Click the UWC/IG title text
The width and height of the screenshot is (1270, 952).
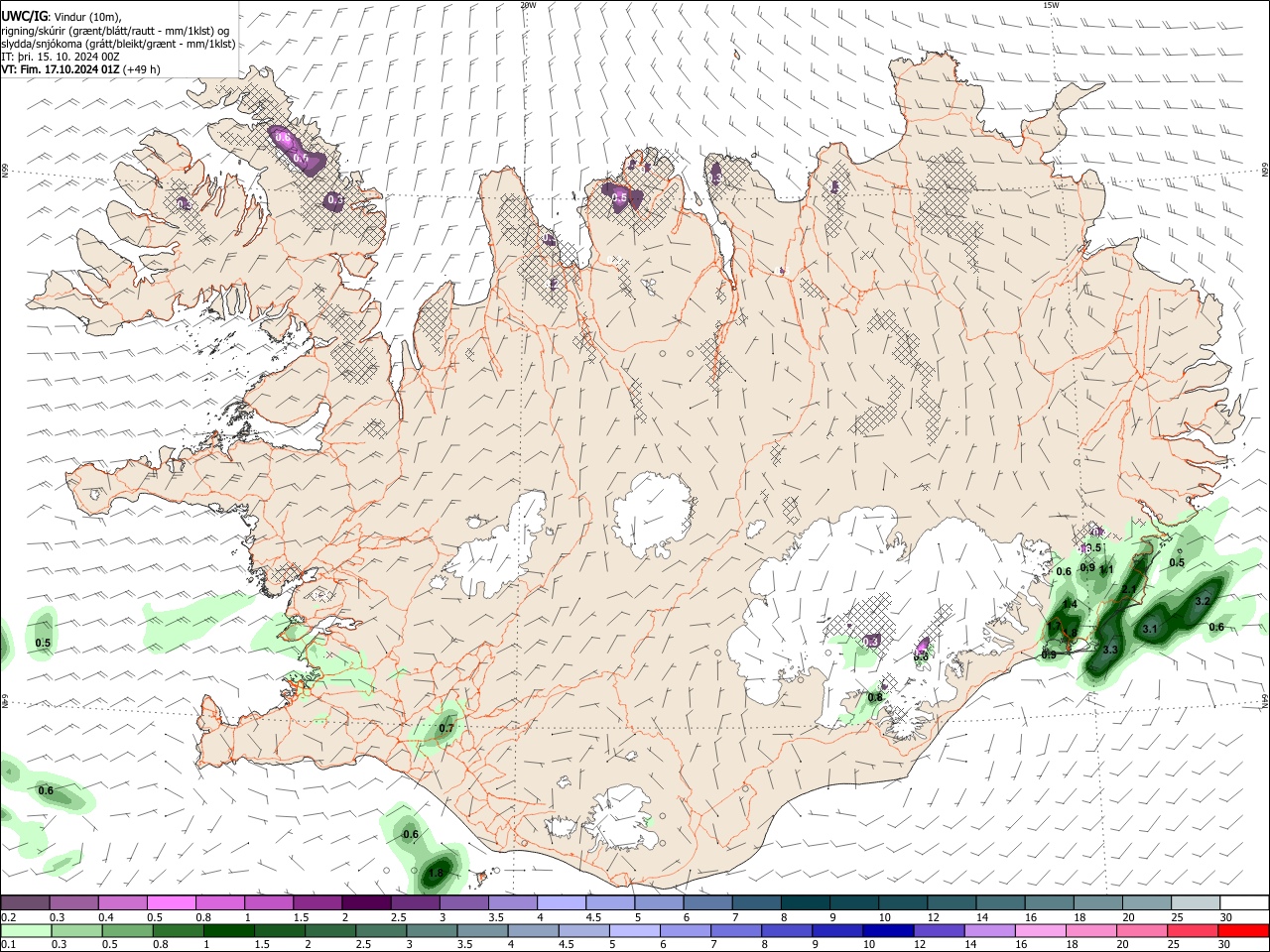click(x=24, y=16)
